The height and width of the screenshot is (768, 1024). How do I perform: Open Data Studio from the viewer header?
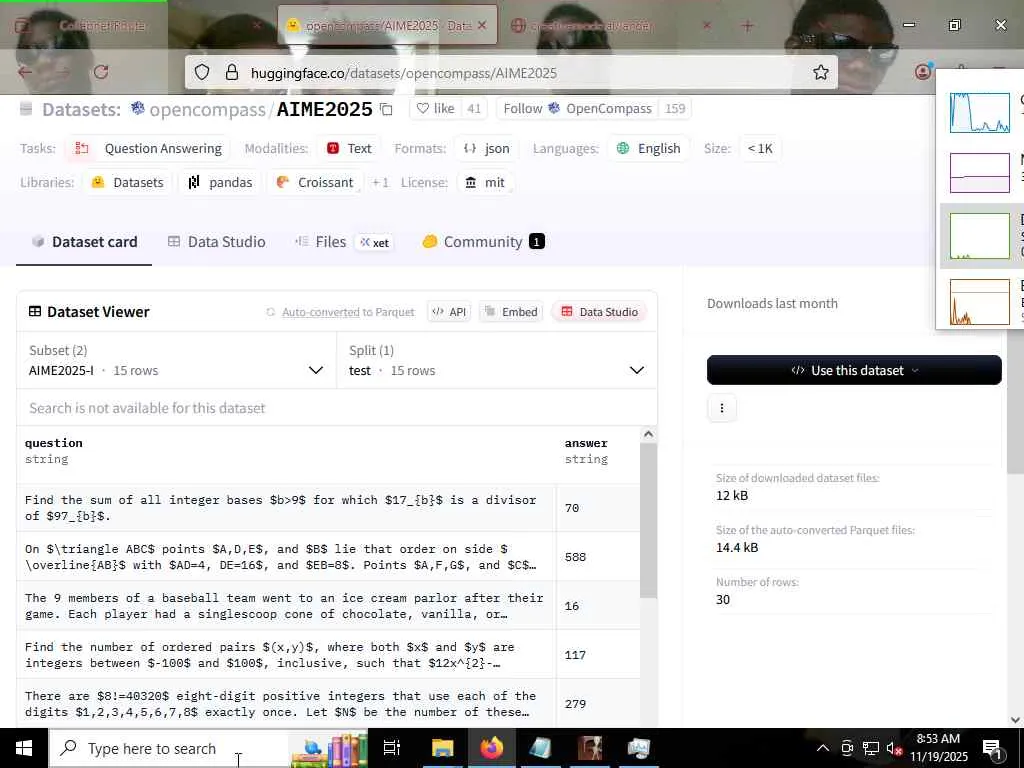(x=600, y=312)
